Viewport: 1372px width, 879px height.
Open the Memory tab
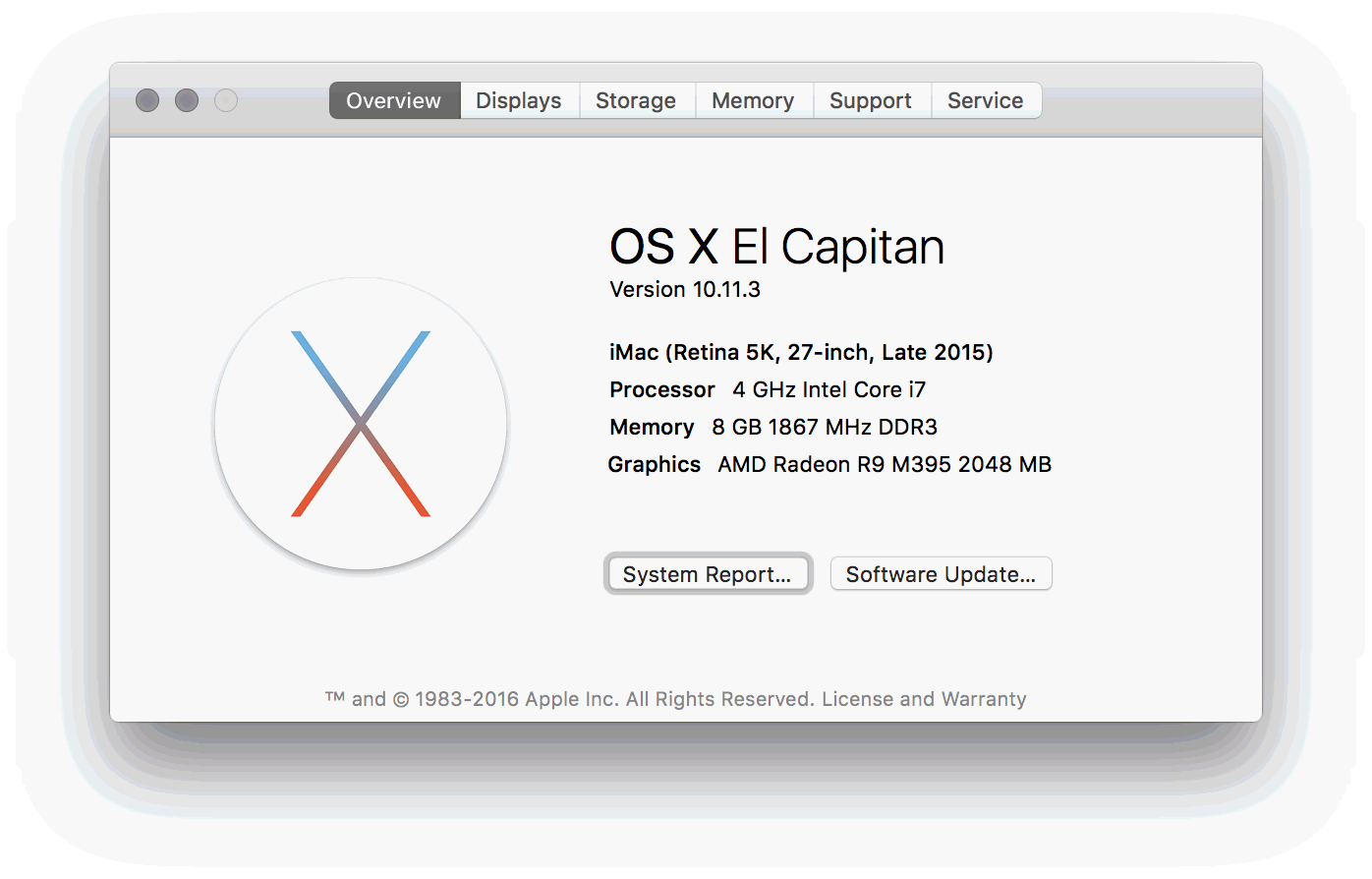coord(753,99)
